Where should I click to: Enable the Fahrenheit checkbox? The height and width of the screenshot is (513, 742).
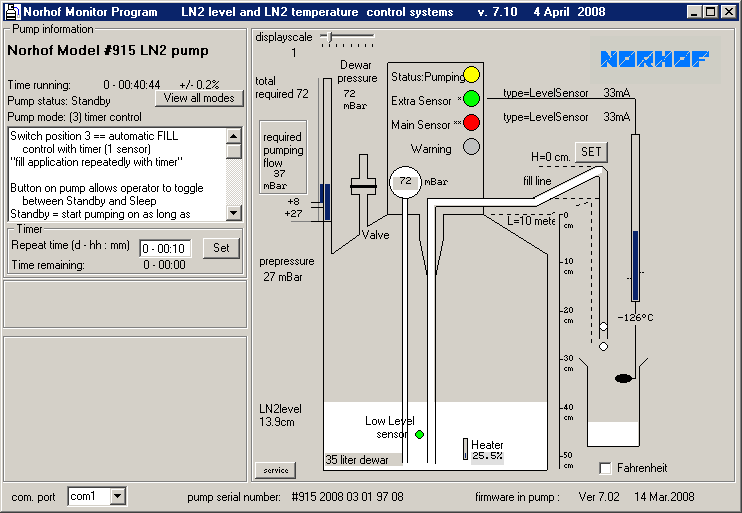tap(605, 468)
